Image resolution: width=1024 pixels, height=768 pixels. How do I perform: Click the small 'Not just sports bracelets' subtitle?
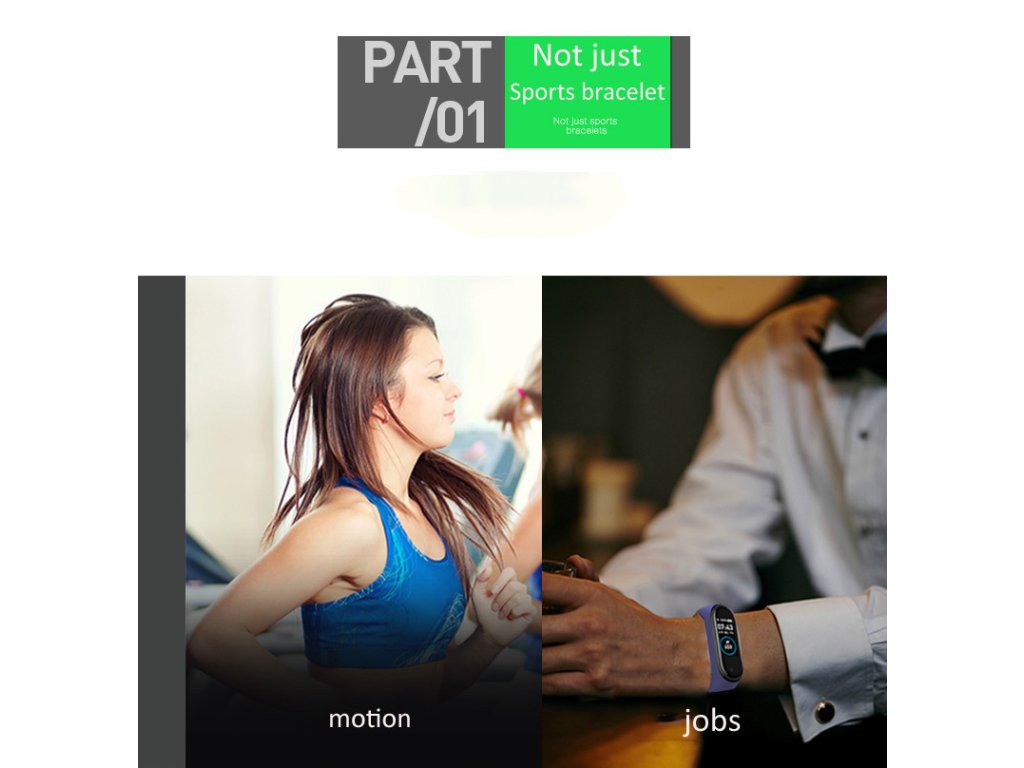click(585, 125)
